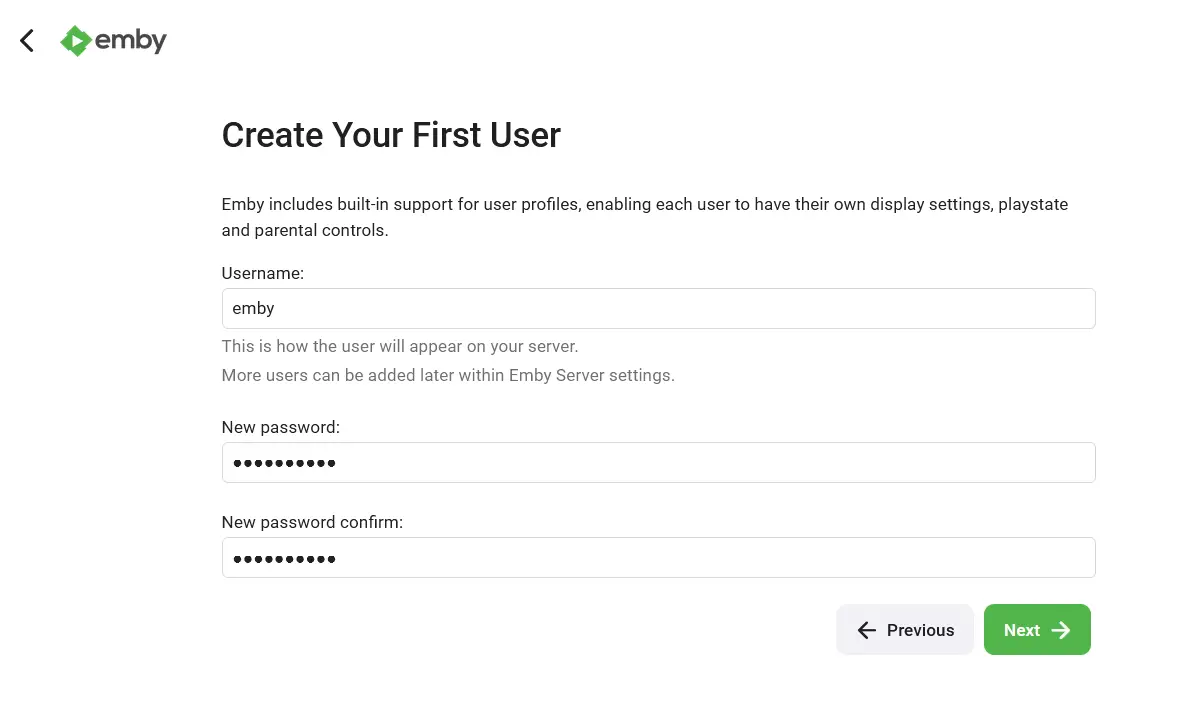Go to the Next setup step
The width and height of the screenshot is (1203, 703).
point(1037,630)
